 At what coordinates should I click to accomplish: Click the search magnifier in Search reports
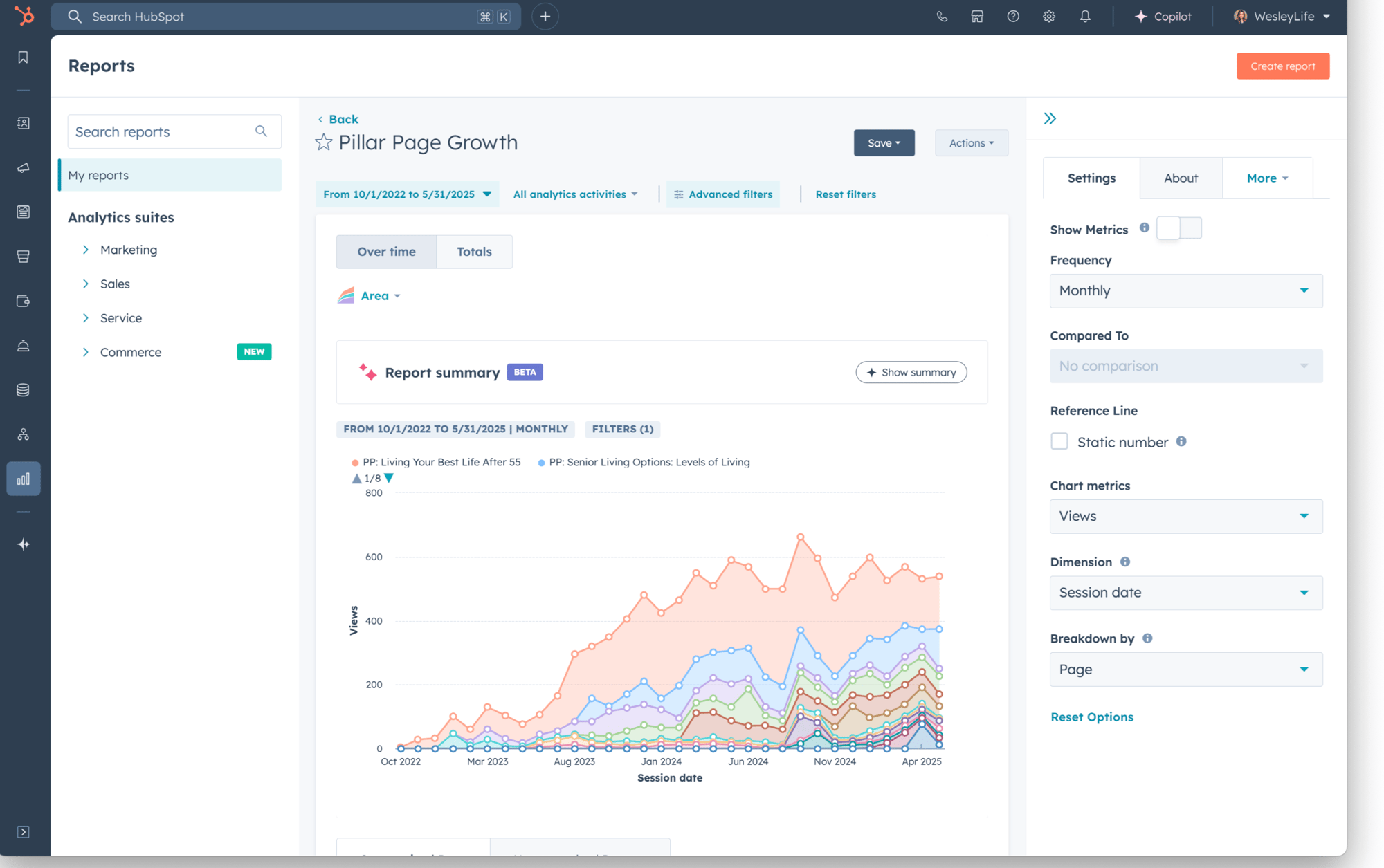click(x=261, y=131)
